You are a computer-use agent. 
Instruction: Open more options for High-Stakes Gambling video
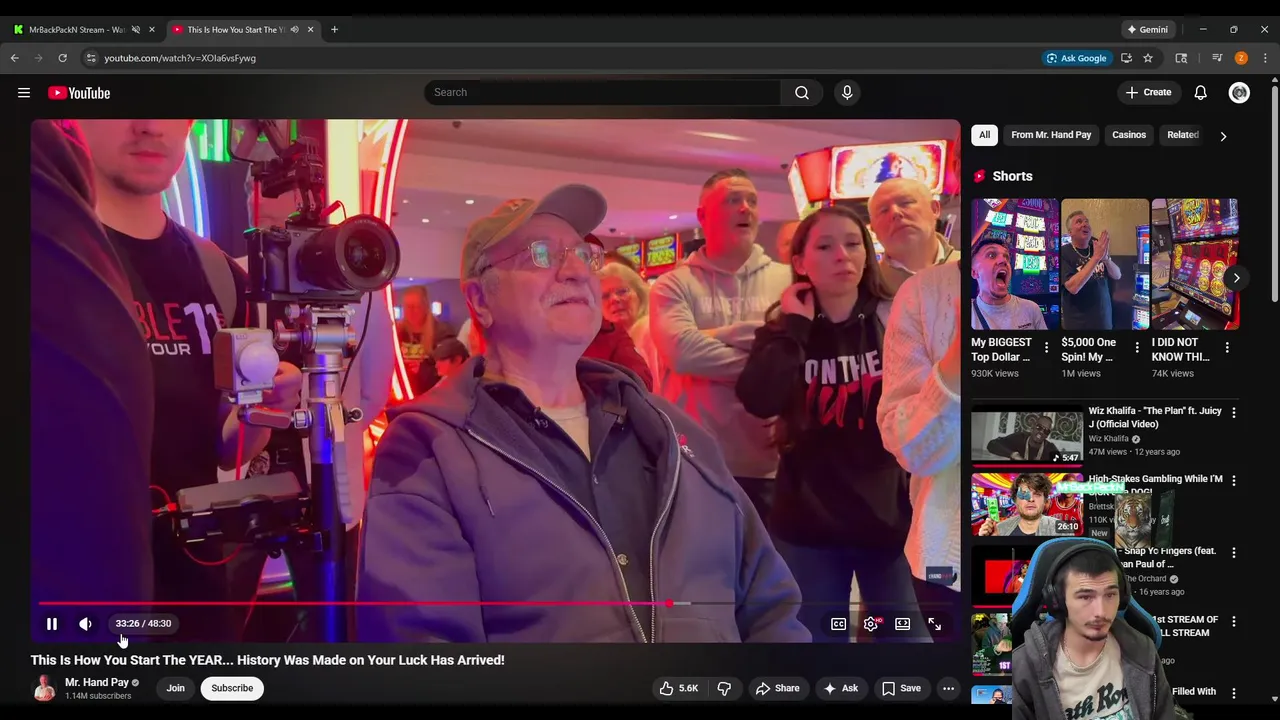1233,481
